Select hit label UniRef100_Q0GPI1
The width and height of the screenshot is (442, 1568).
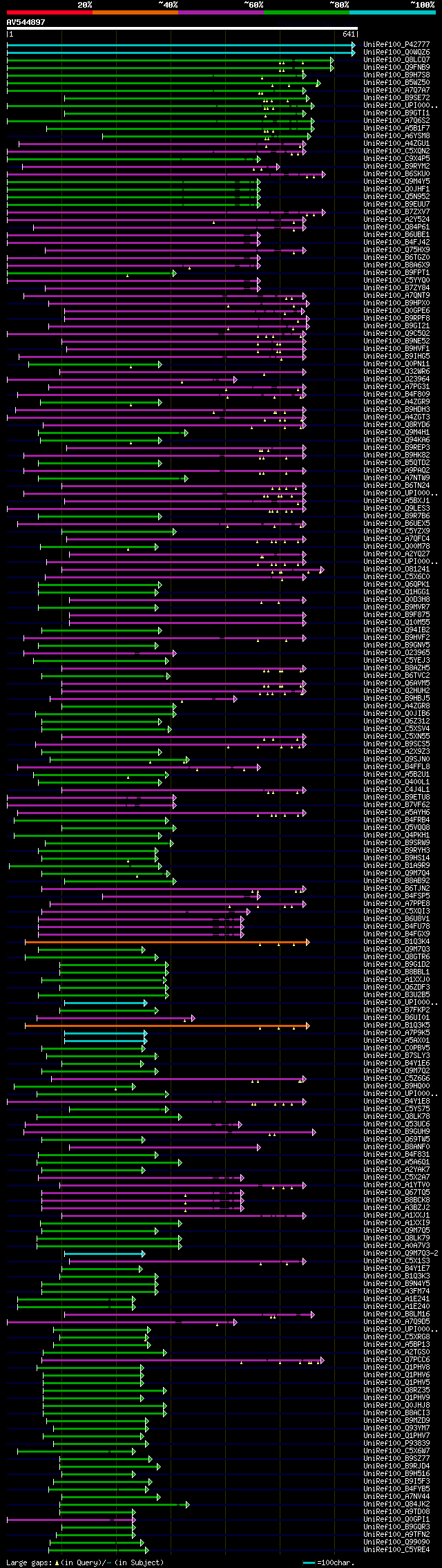click(396, 1520)
